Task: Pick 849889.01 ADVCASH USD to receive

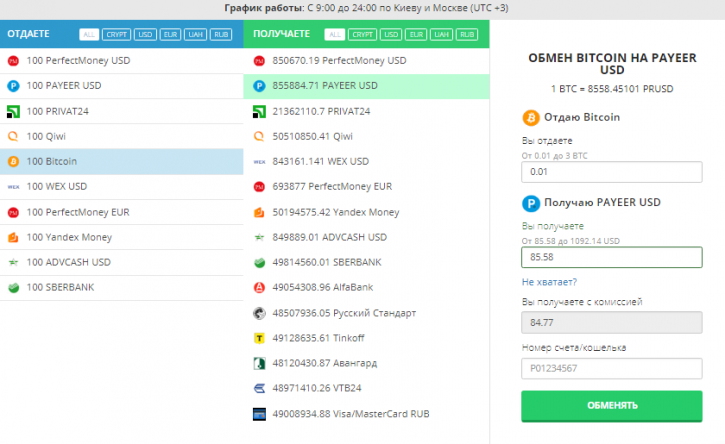Action: tap(366, 237)
